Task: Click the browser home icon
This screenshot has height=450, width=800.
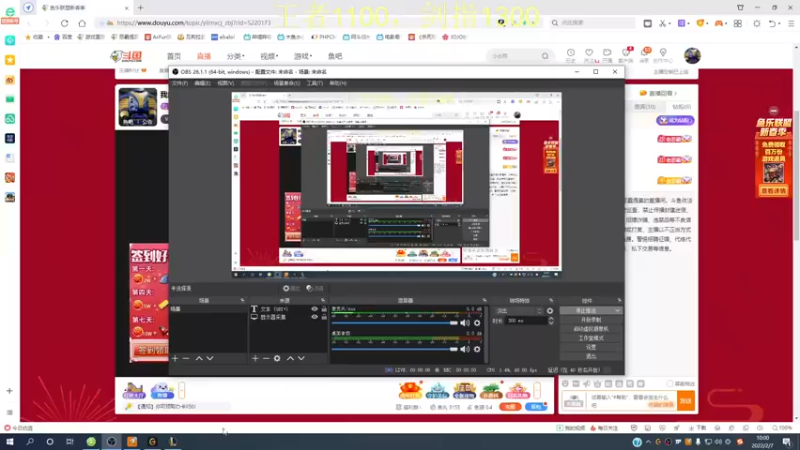Action: 82,23
